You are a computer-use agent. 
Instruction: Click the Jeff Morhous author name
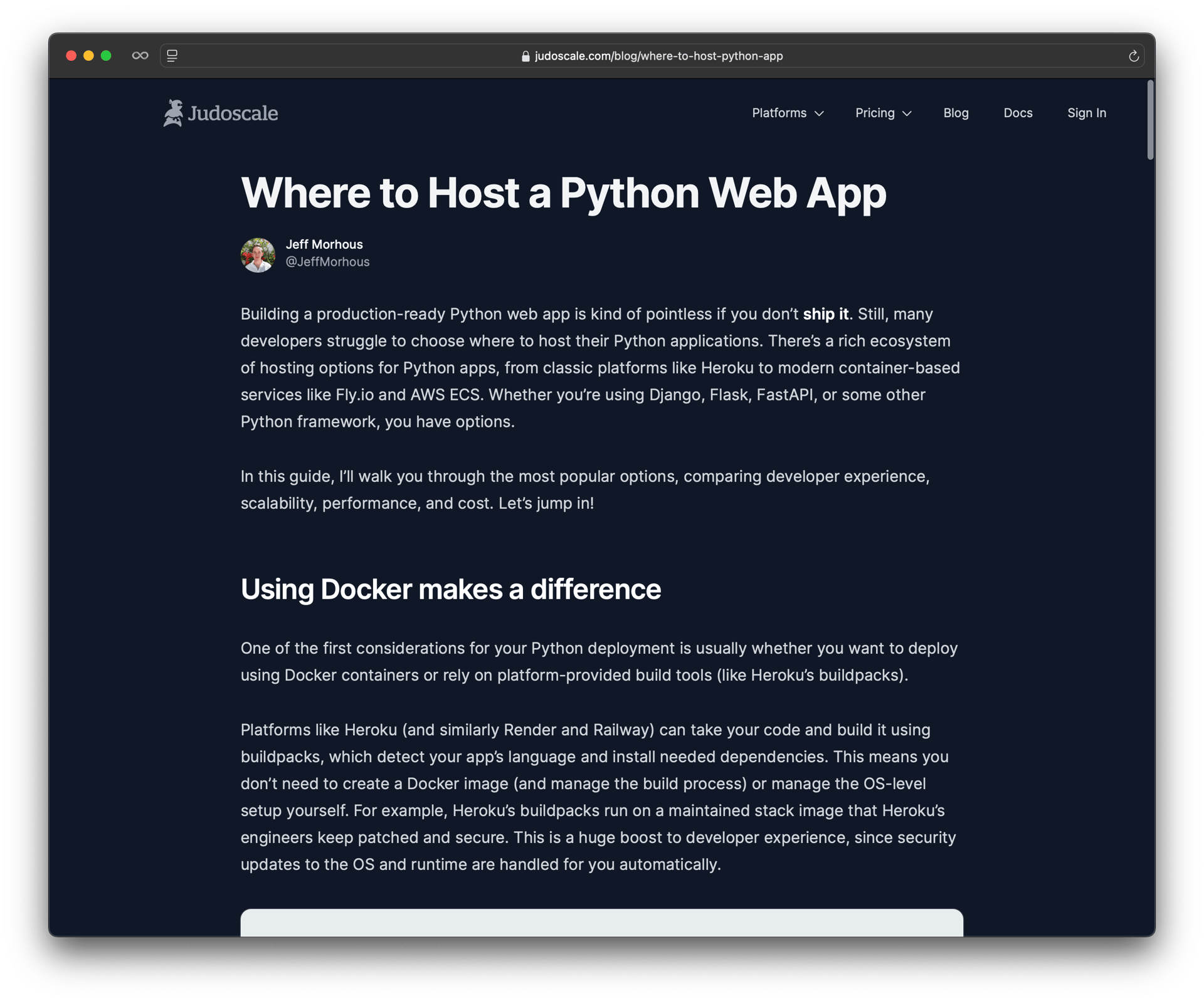click(324, 244)
